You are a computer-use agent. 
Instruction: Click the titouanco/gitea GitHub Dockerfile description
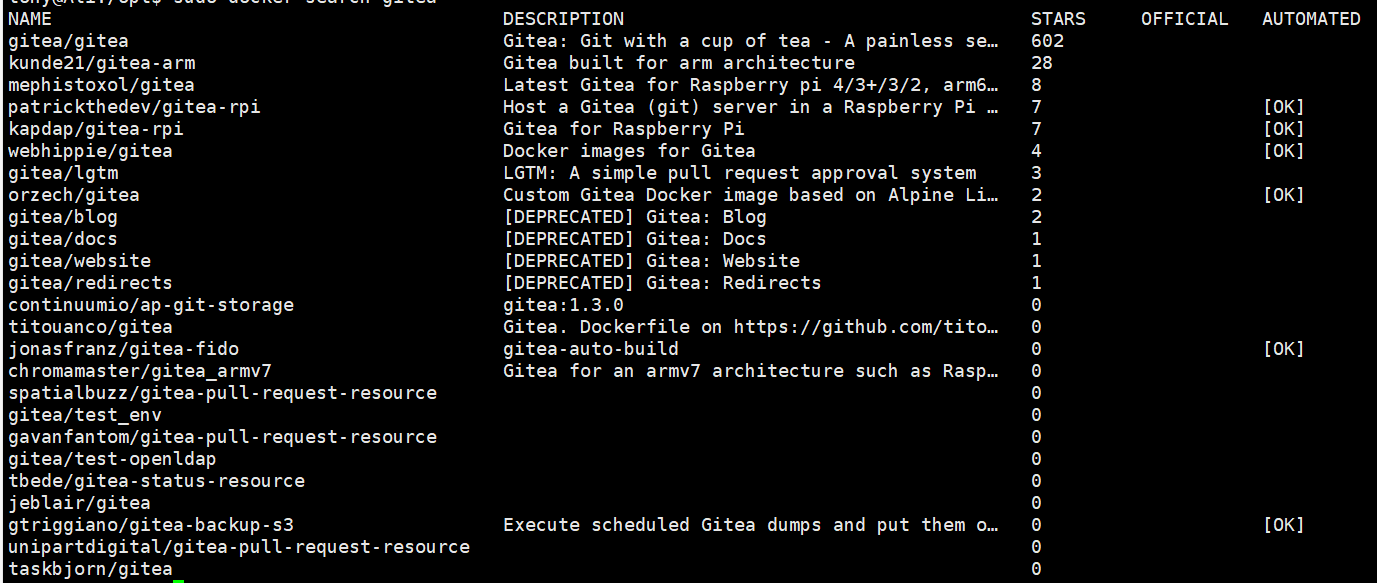pyautogui.click(x=751, y=327)
